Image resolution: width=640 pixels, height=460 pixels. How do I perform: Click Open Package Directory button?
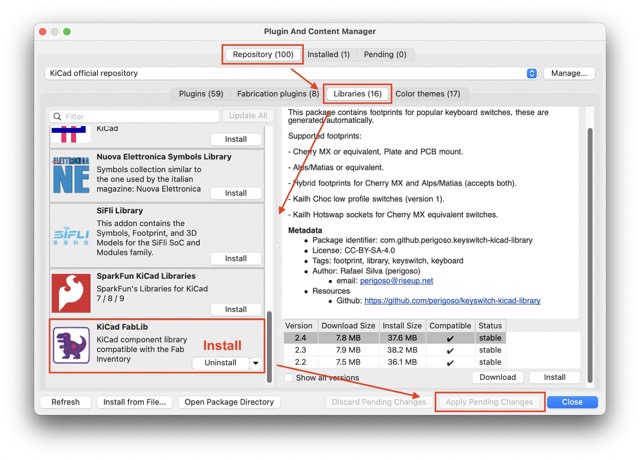pos(229,402)
